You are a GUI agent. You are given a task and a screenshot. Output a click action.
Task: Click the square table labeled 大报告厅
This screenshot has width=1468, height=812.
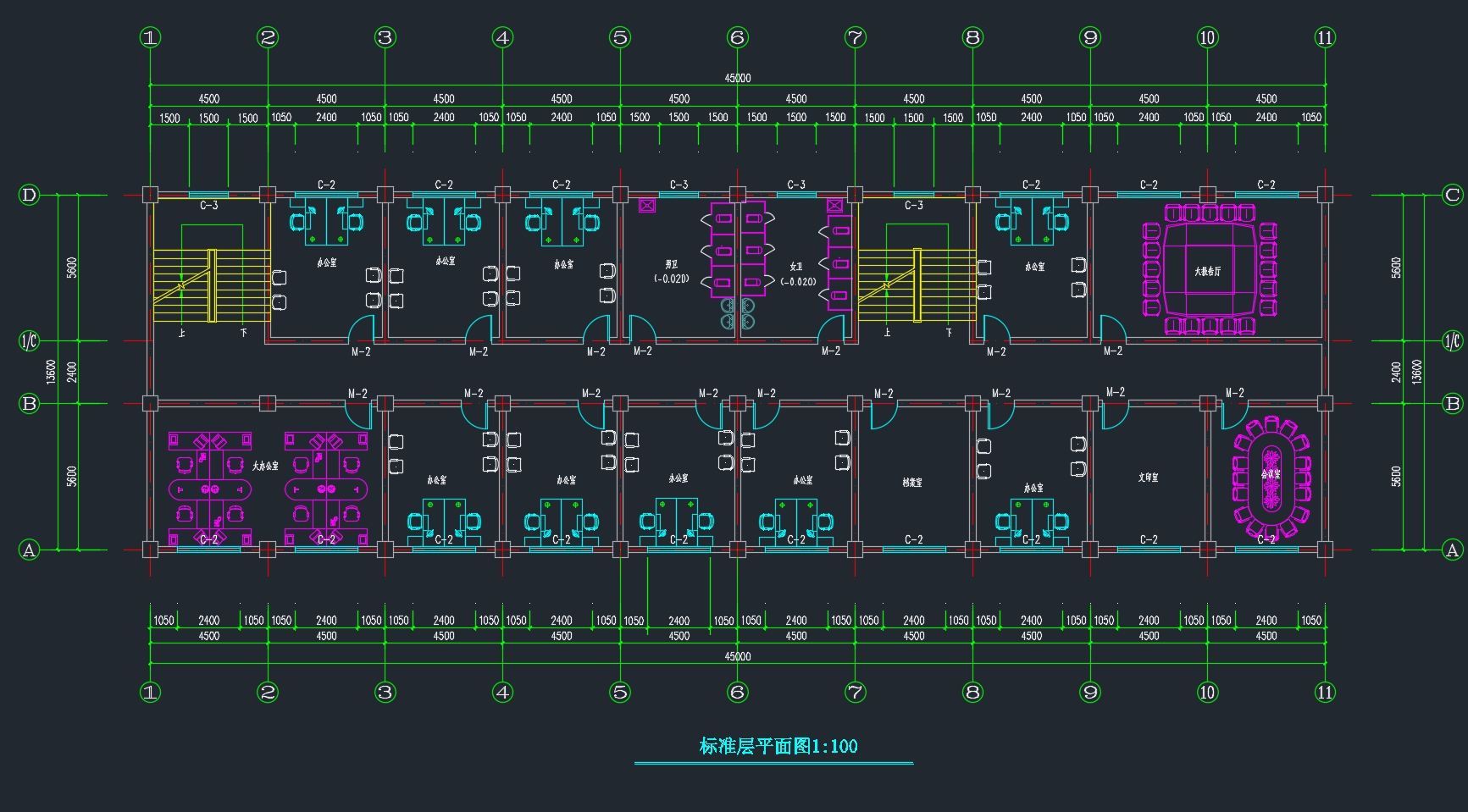1208,270
